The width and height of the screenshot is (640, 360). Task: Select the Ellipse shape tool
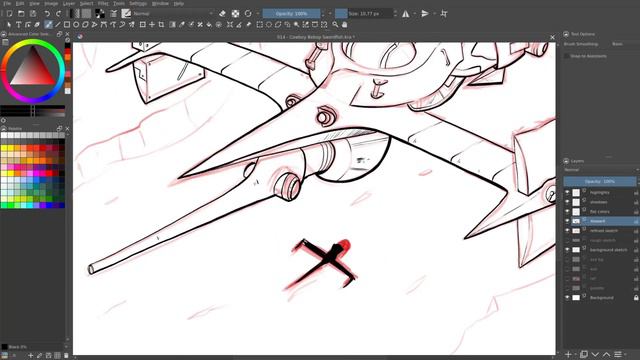(x=76, y=24)
